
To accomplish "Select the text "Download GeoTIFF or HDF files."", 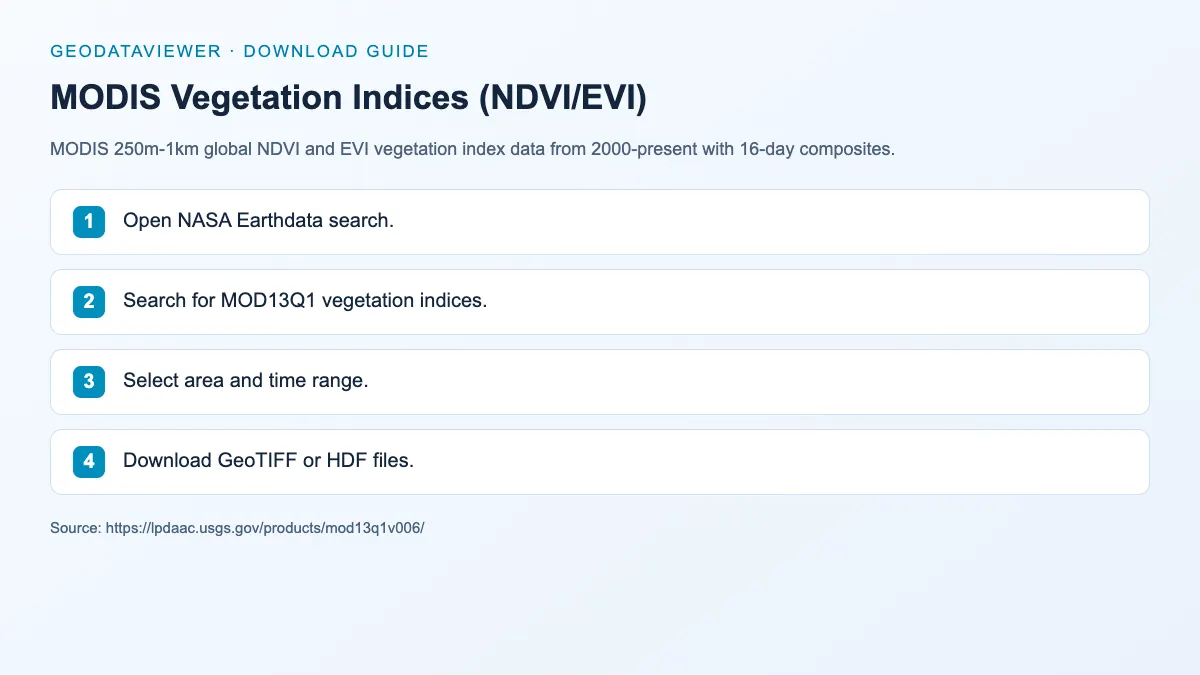I will pyautogui.click(x=268, y=461).
